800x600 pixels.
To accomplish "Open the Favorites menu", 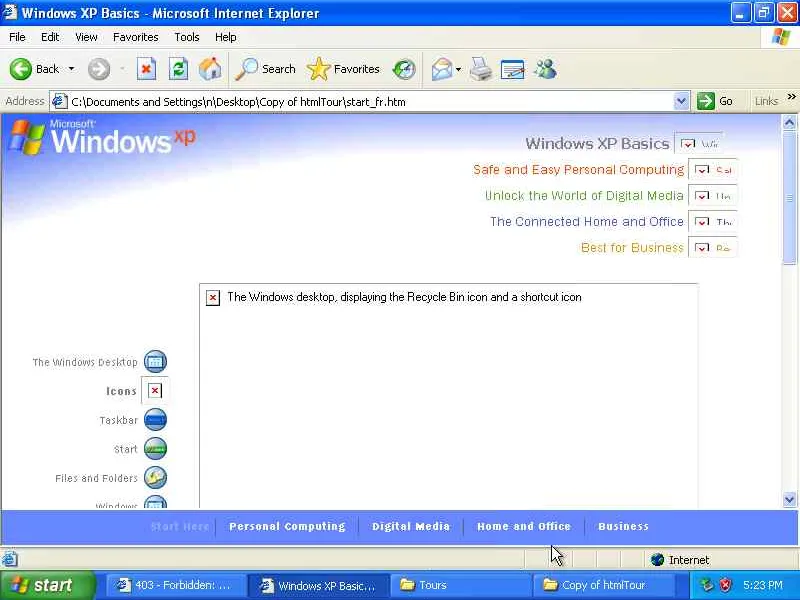I will click(x=135, y=37).
